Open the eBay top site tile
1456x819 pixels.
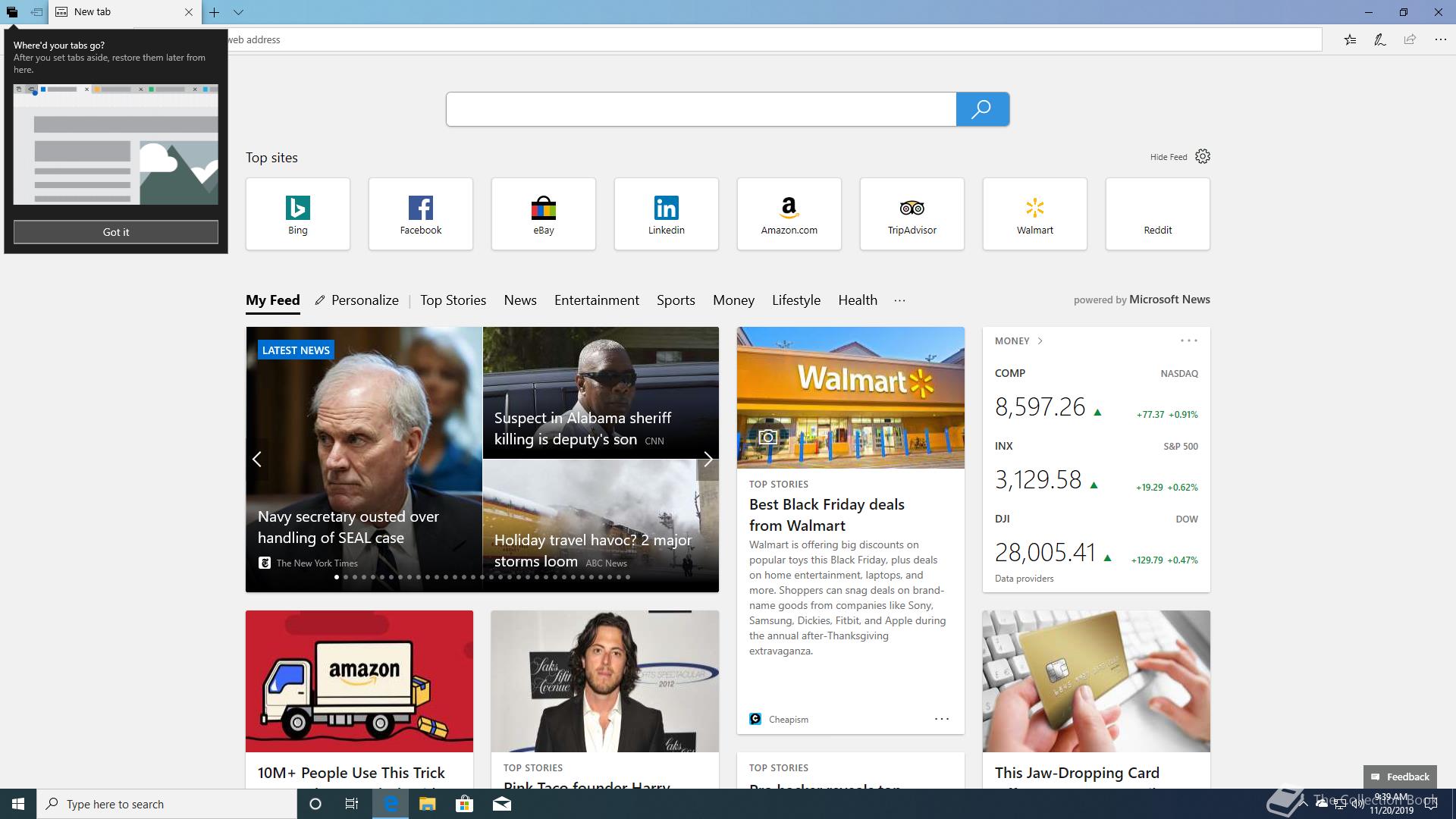click(x=544, y=214)
